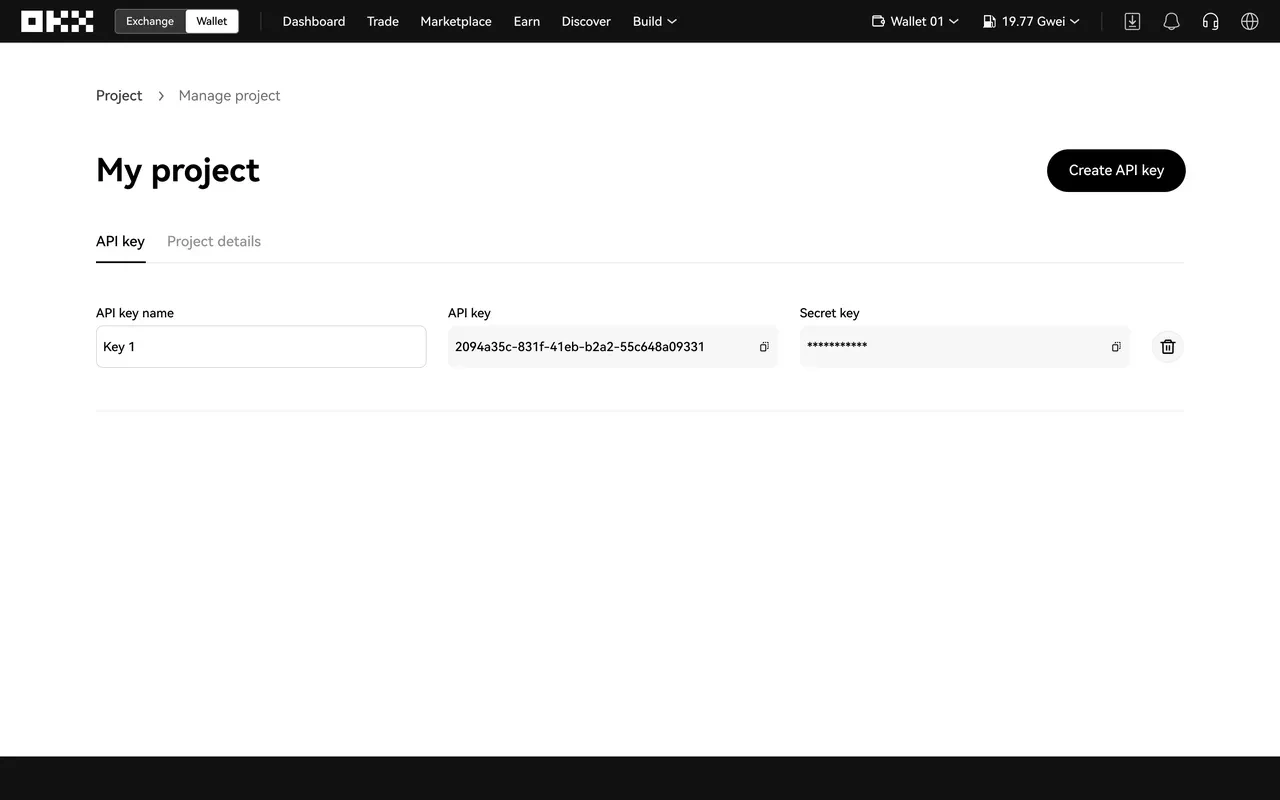Select the API key tab
1280x800 pixels.
[x=120, y=241]
